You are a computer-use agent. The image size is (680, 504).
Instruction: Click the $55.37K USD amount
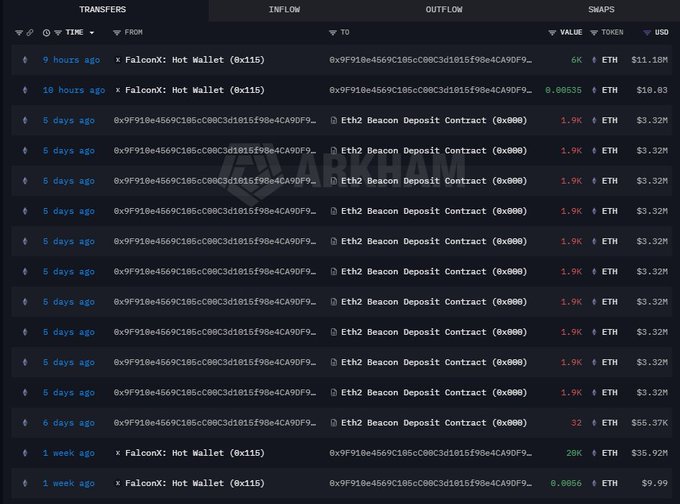coord(649,423)
